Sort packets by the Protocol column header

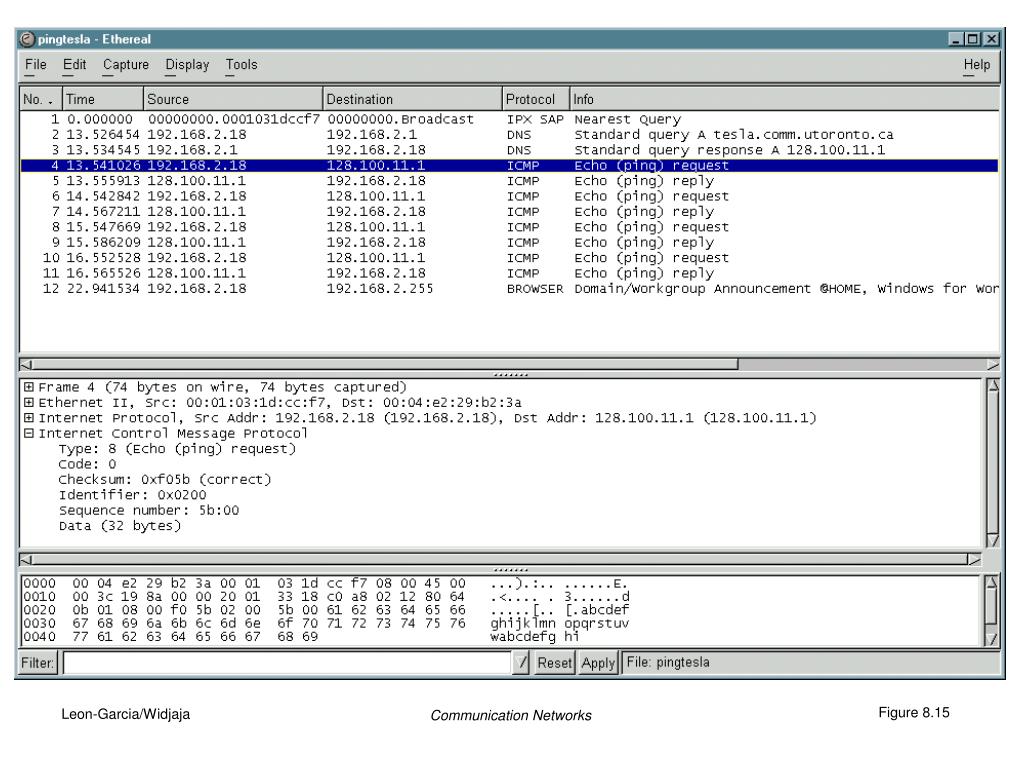tap(536, 99)
